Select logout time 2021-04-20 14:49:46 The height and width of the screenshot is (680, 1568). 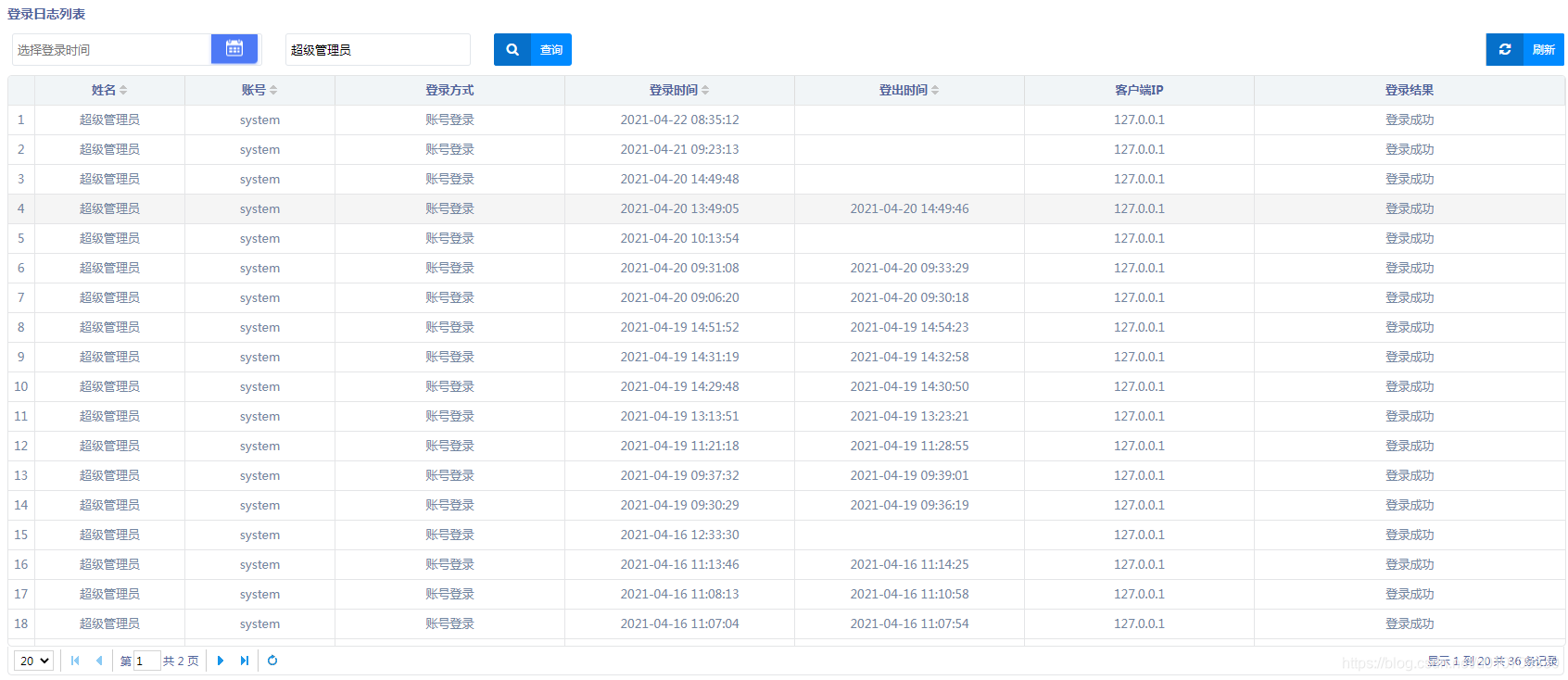point(909,208)
